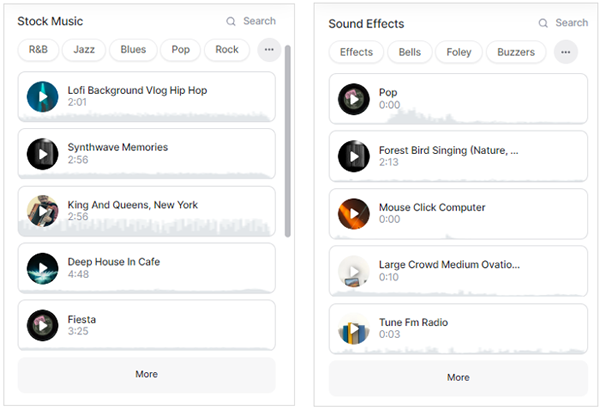
Task: Load More stock music tracks
Action: 147,374
